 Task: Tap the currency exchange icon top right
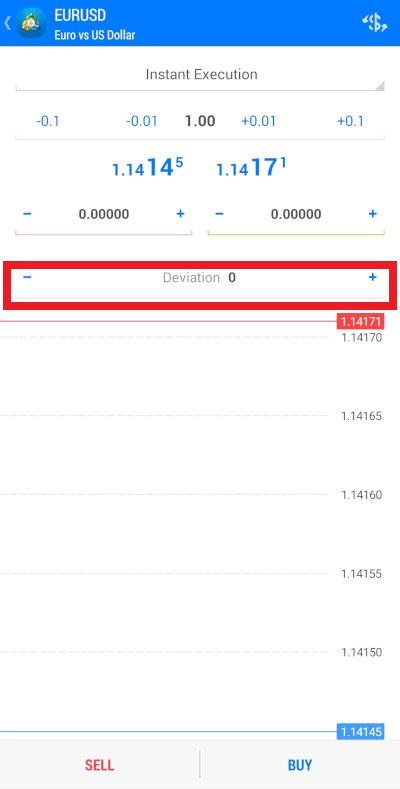pyautogui.click(x=374, y=23)
